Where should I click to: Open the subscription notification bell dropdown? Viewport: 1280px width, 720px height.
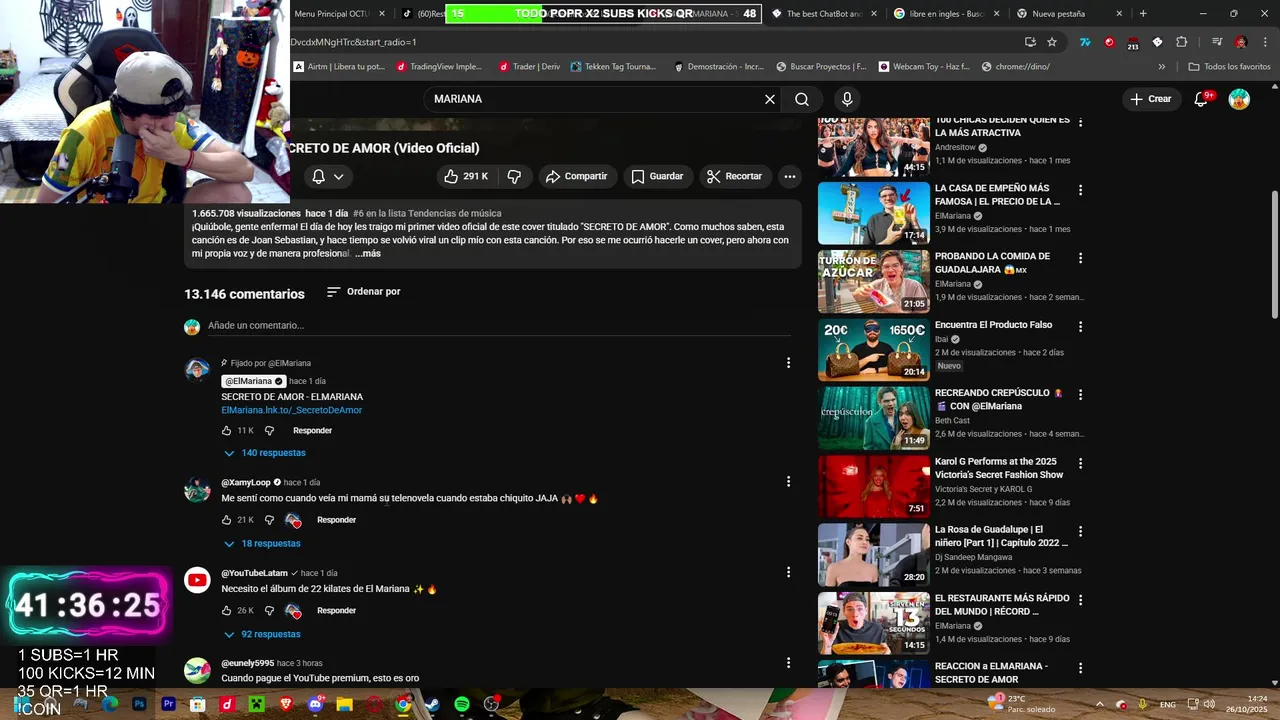327,176
